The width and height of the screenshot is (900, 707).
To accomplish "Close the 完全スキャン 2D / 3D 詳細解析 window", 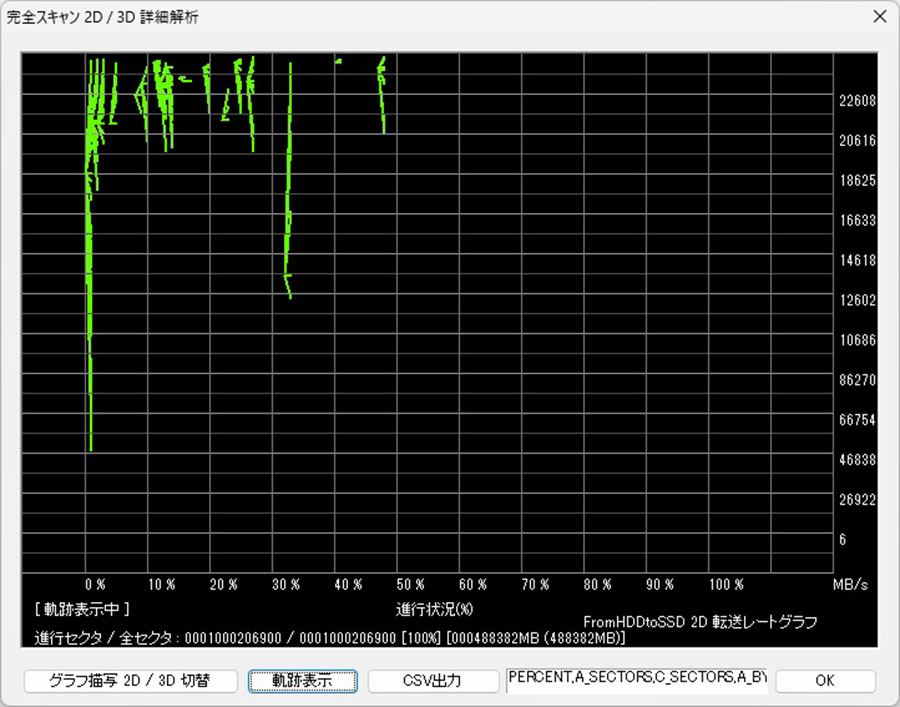I will pyautogui.click(x=879, y=16).
